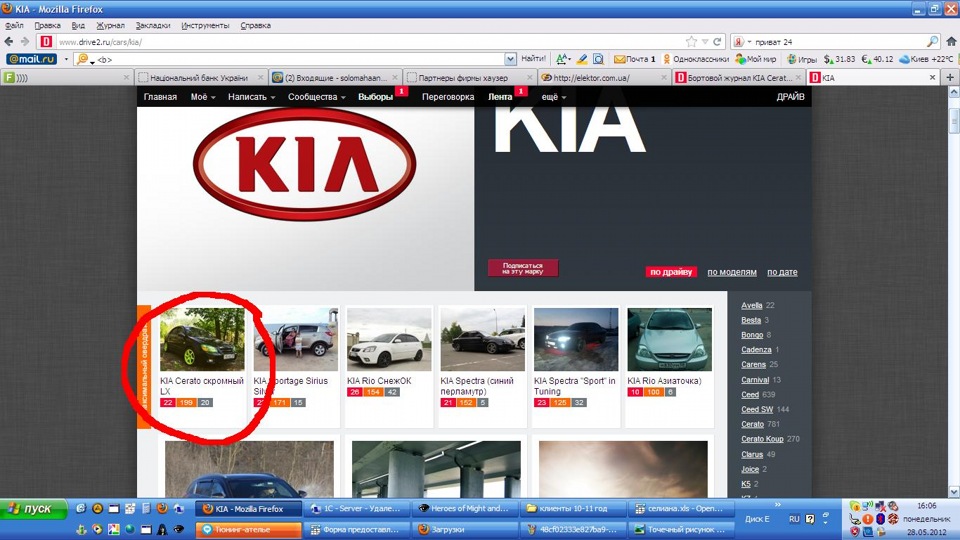This screenshot has width=960, height=540.
Task: Click the Forward navigation arrow
Action: pos(24,42)
